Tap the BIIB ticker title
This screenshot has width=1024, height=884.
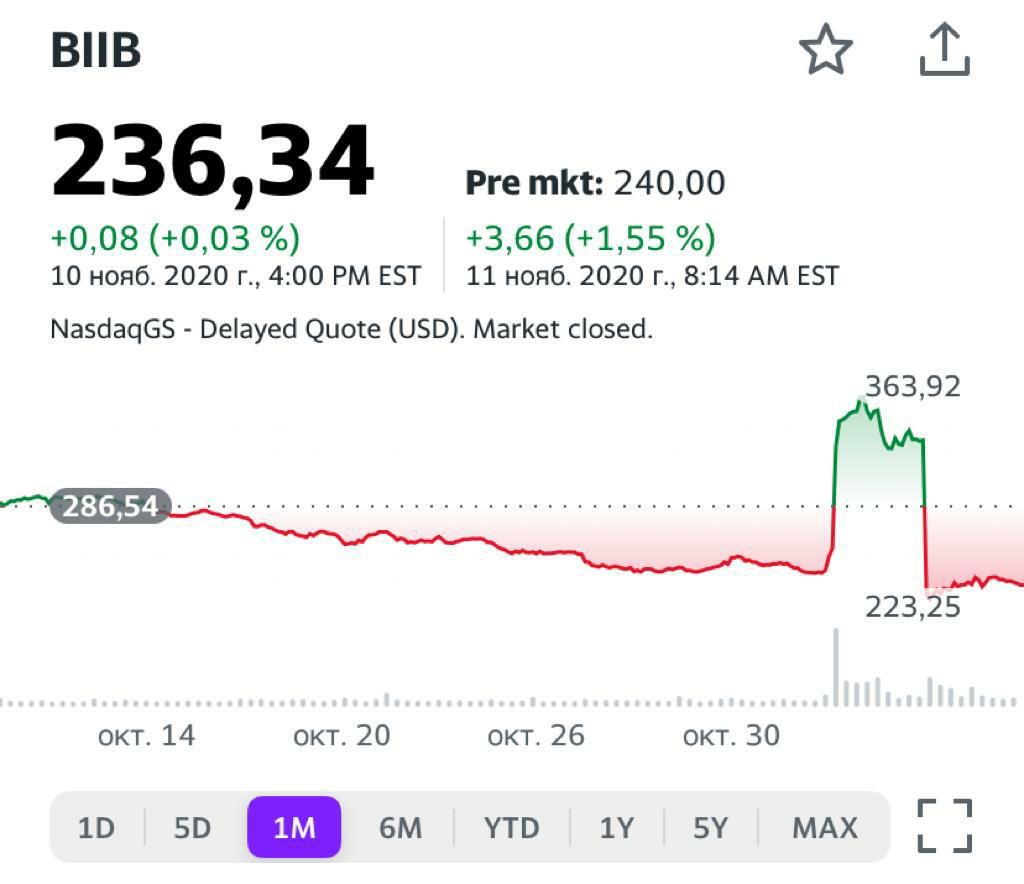coord(96,51)
